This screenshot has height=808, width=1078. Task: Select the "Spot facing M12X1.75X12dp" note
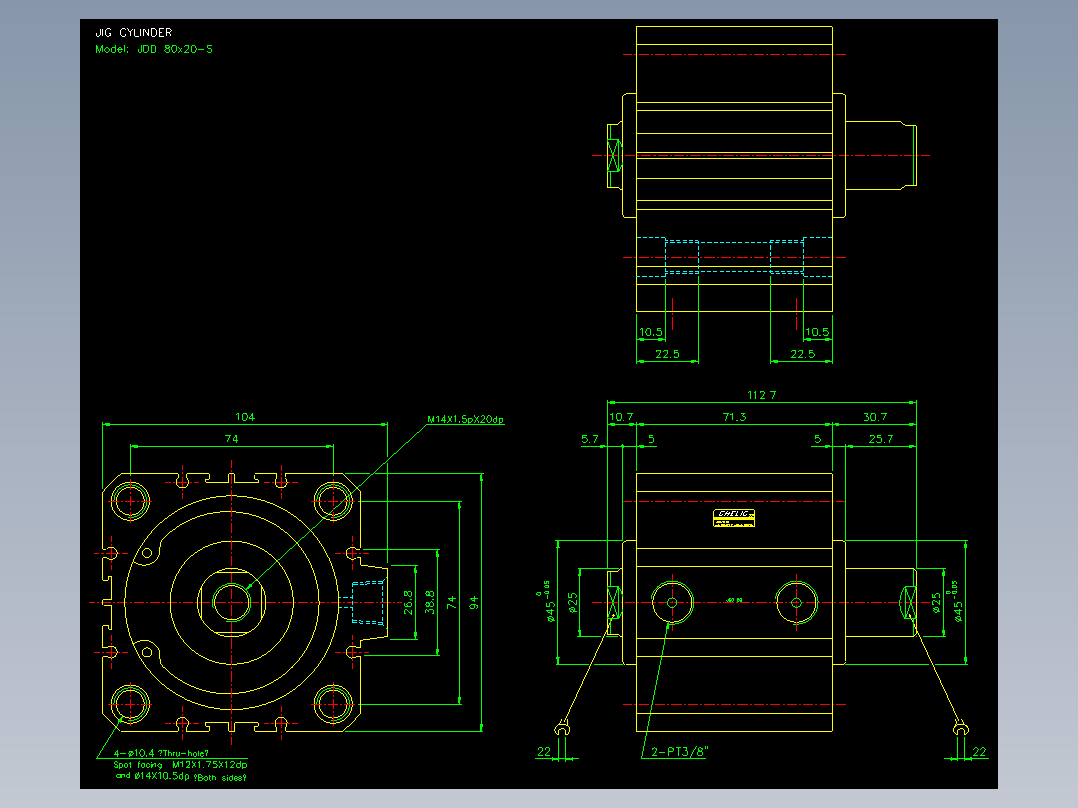(181, 765)
